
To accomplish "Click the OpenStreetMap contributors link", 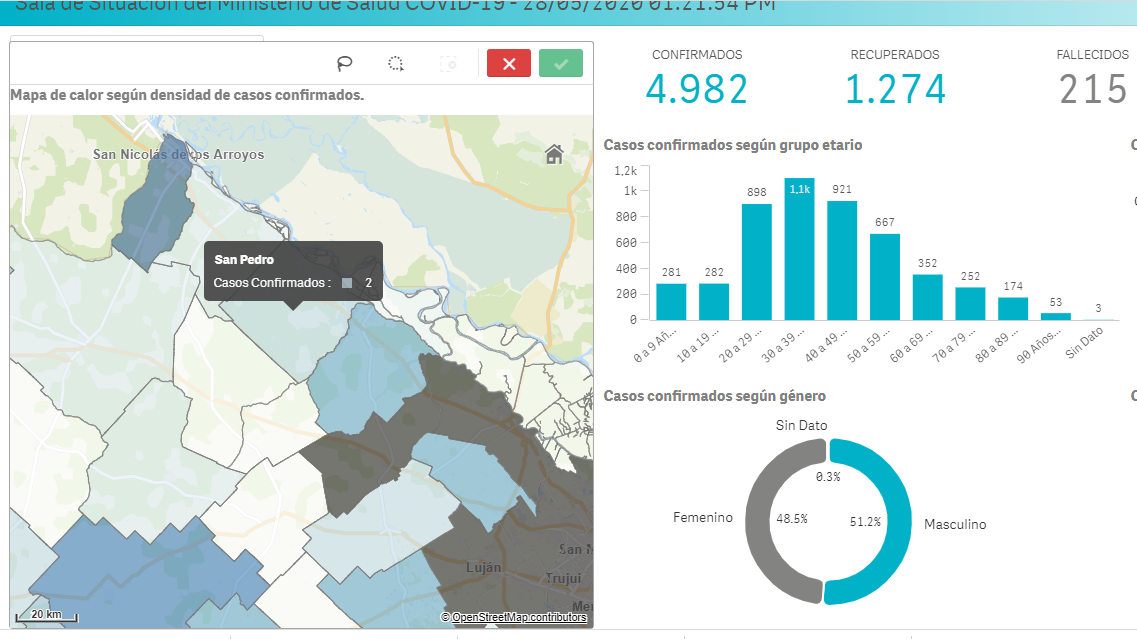I will (x=518, y=618).
